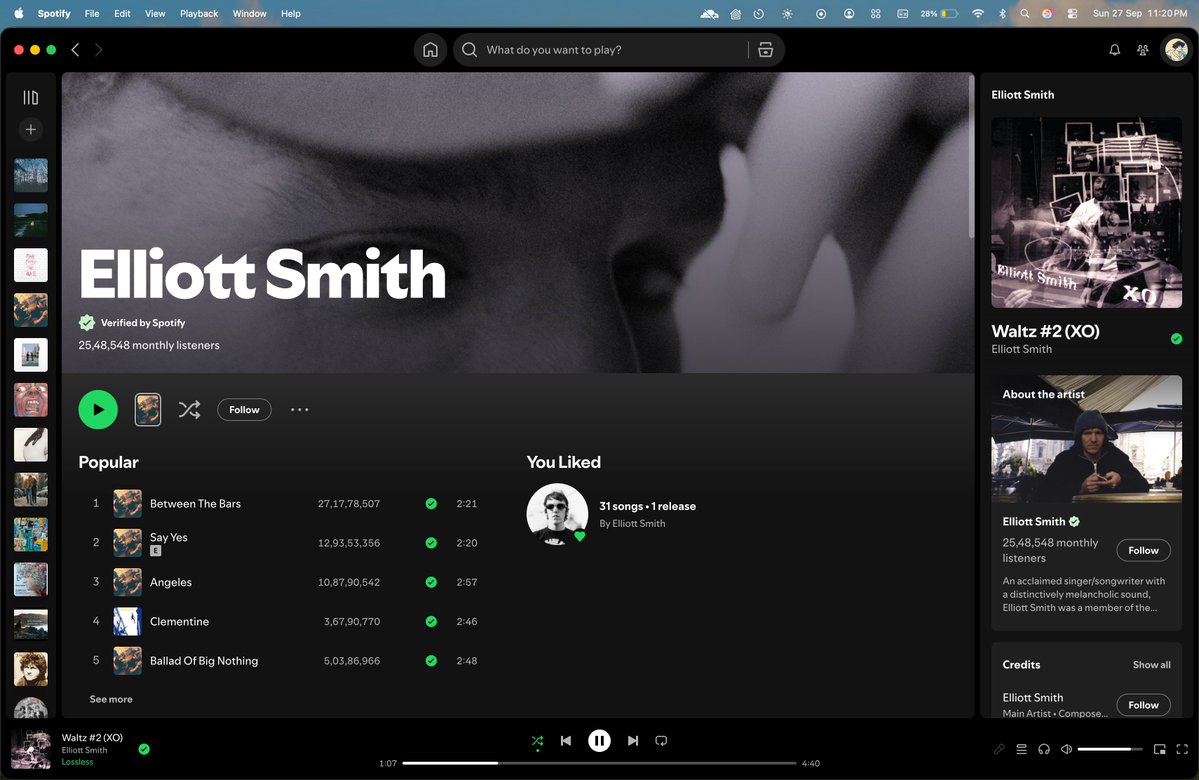Open the File menu
Image resolution: width=1199 pixels, height=780 pixels.
(92, 14)
